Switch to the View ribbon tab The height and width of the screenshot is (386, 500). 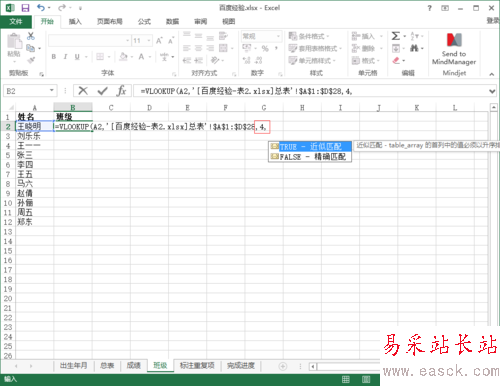(x=229, y=21)
